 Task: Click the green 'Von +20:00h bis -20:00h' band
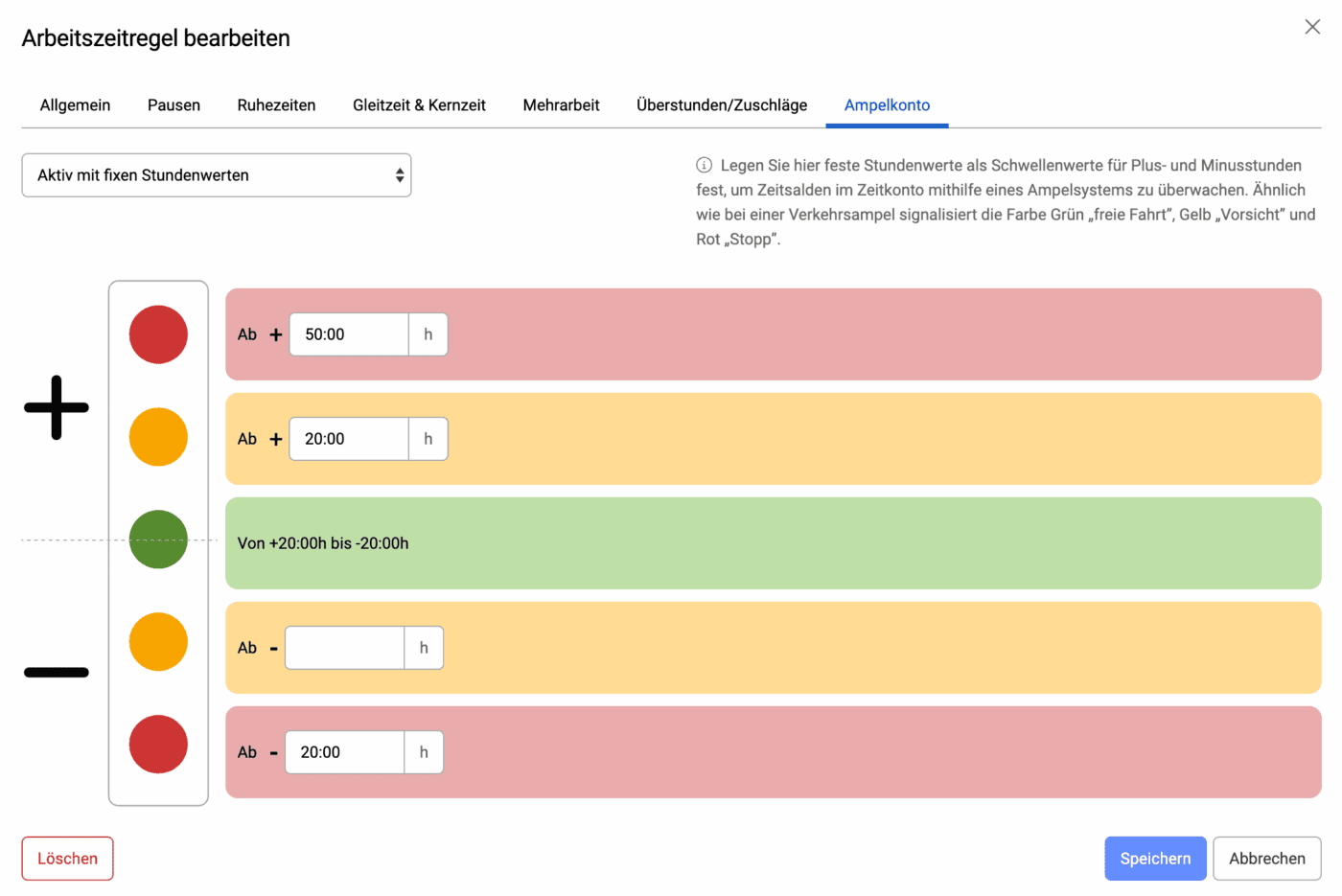(773, 543)
